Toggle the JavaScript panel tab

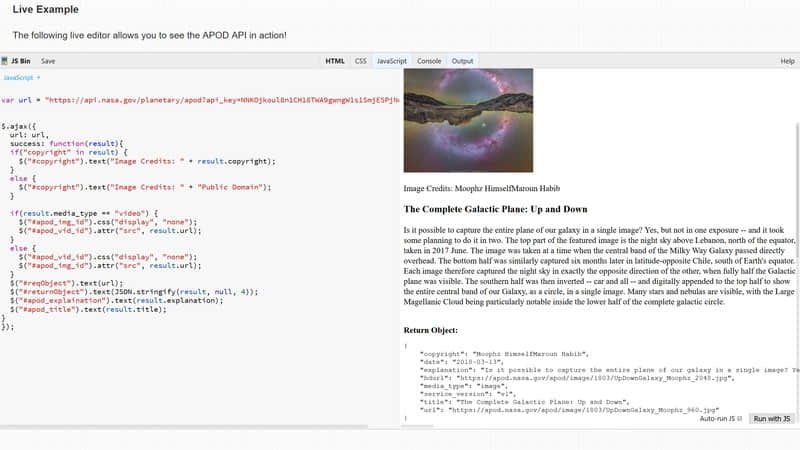392,61
